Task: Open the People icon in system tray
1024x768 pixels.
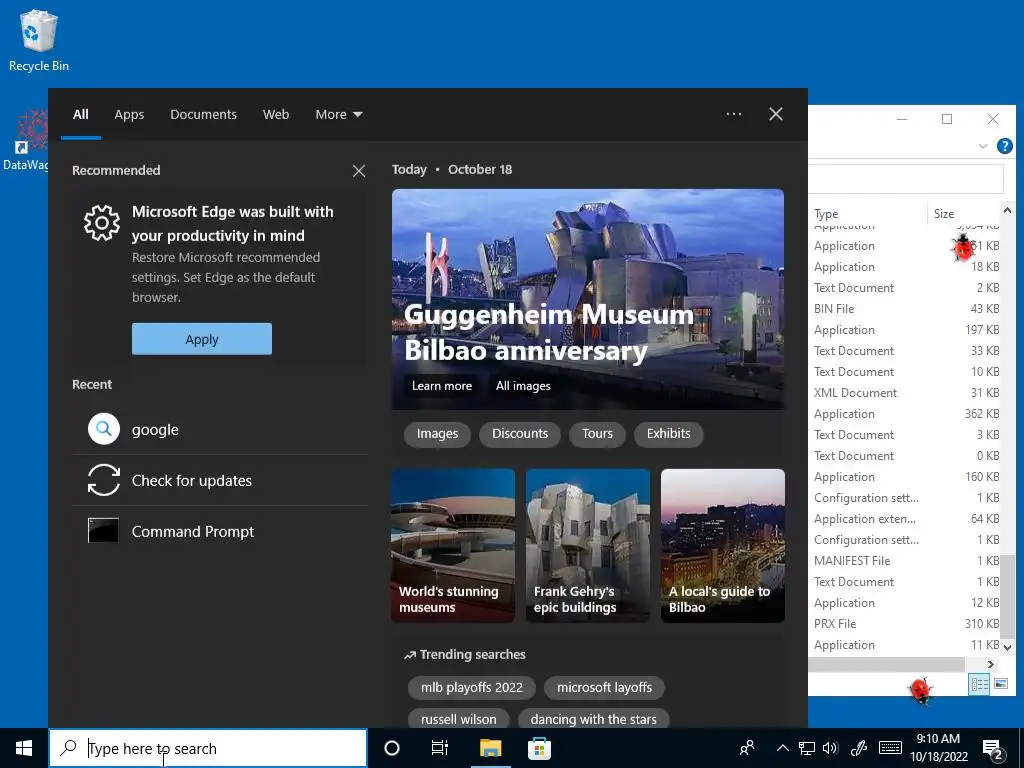Action: coord(747,748)
